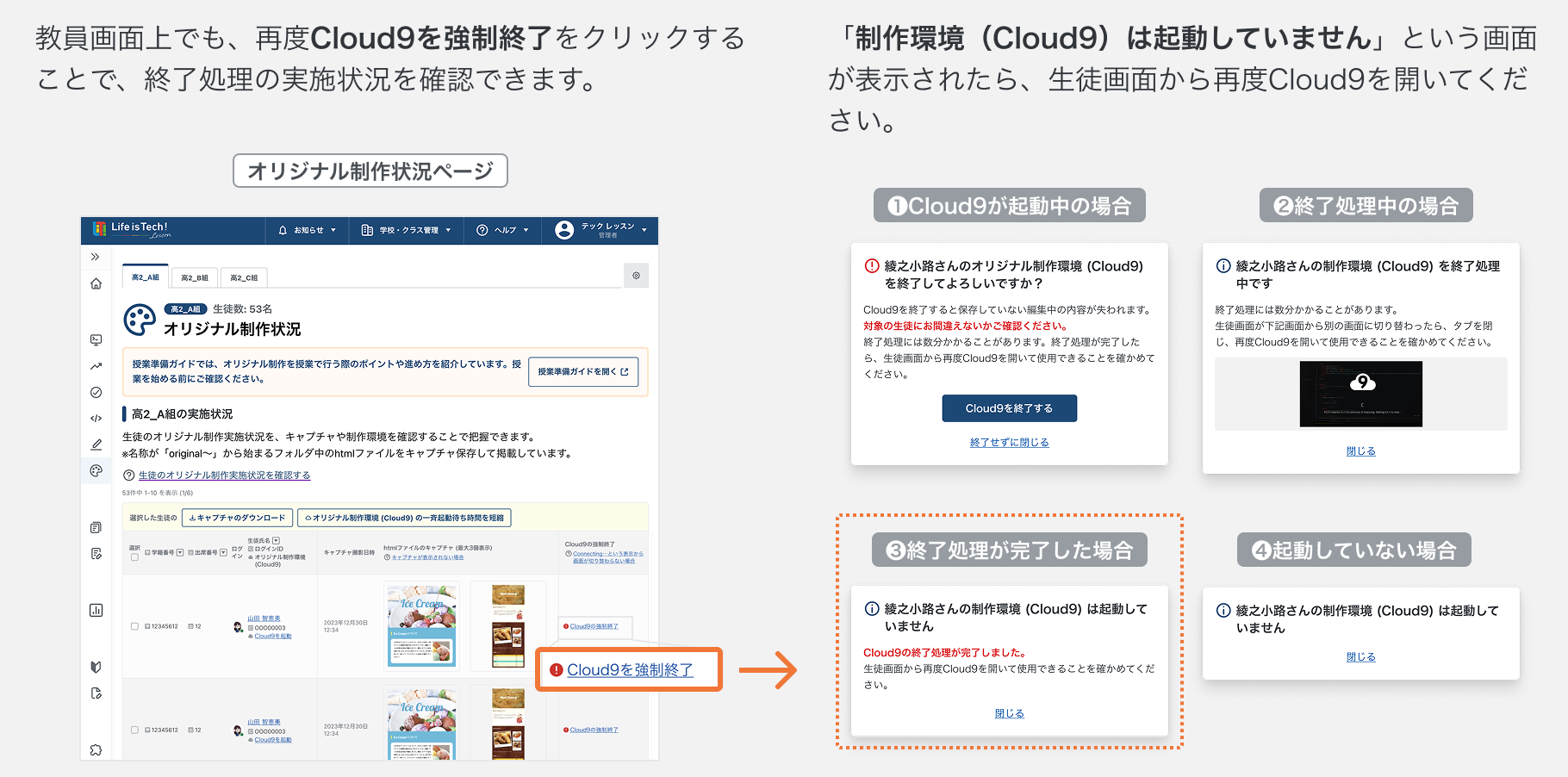Open the sidebar pencil edit icon

pyautogui.click(x=96, y=444)
